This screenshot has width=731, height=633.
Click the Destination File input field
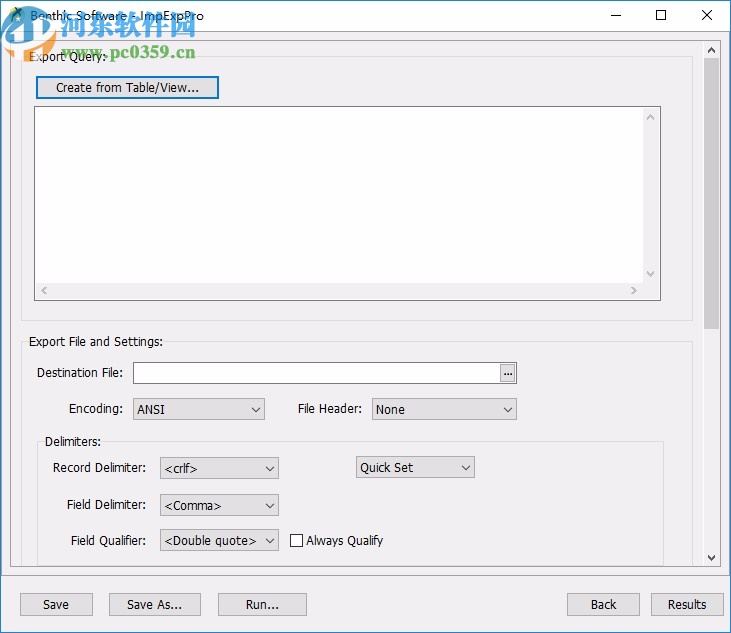pyautogui.click(x=317, y=373)
